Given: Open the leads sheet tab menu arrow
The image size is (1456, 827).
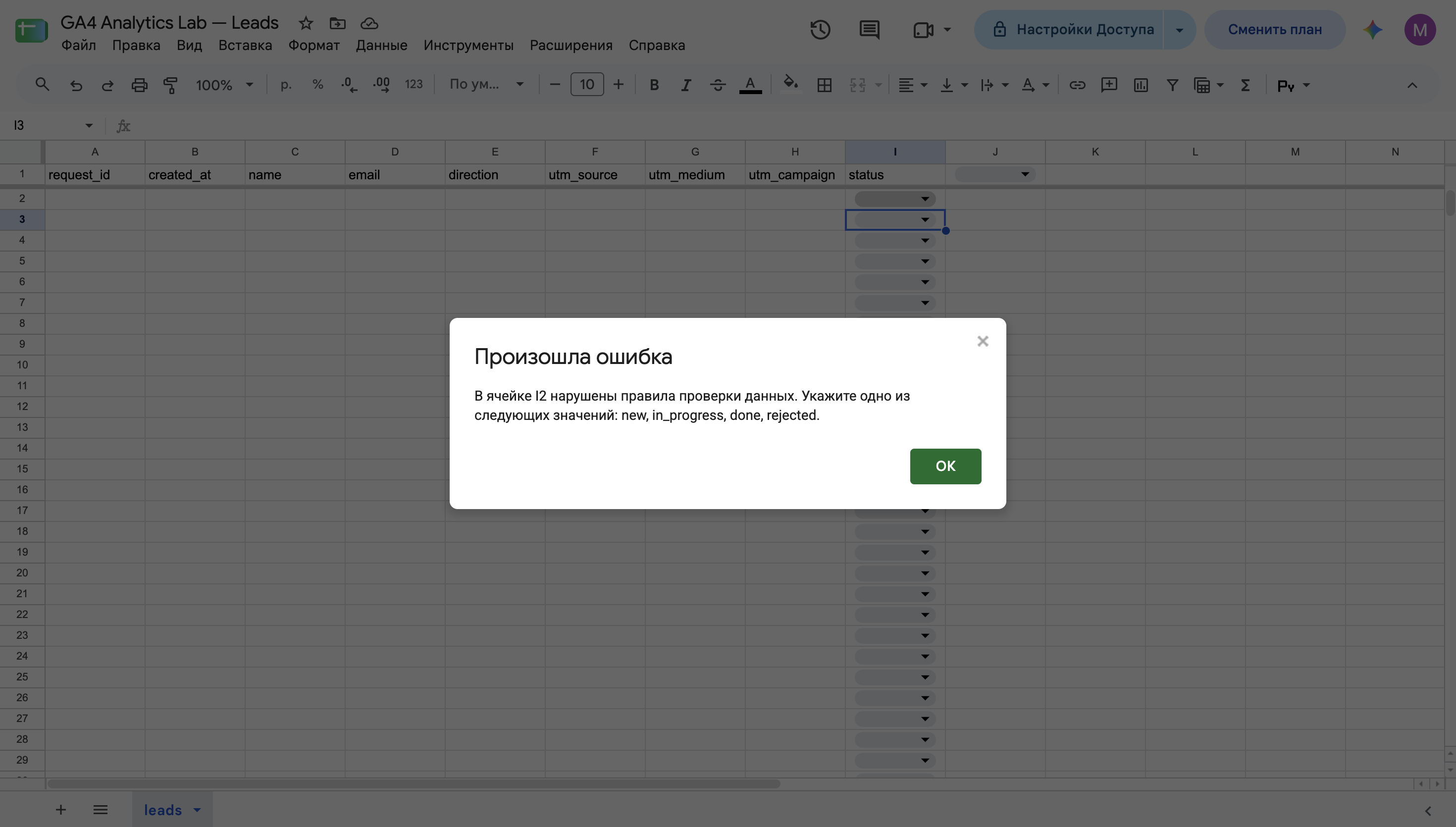Looking at the screenshot, I should [x=197, y=810].
